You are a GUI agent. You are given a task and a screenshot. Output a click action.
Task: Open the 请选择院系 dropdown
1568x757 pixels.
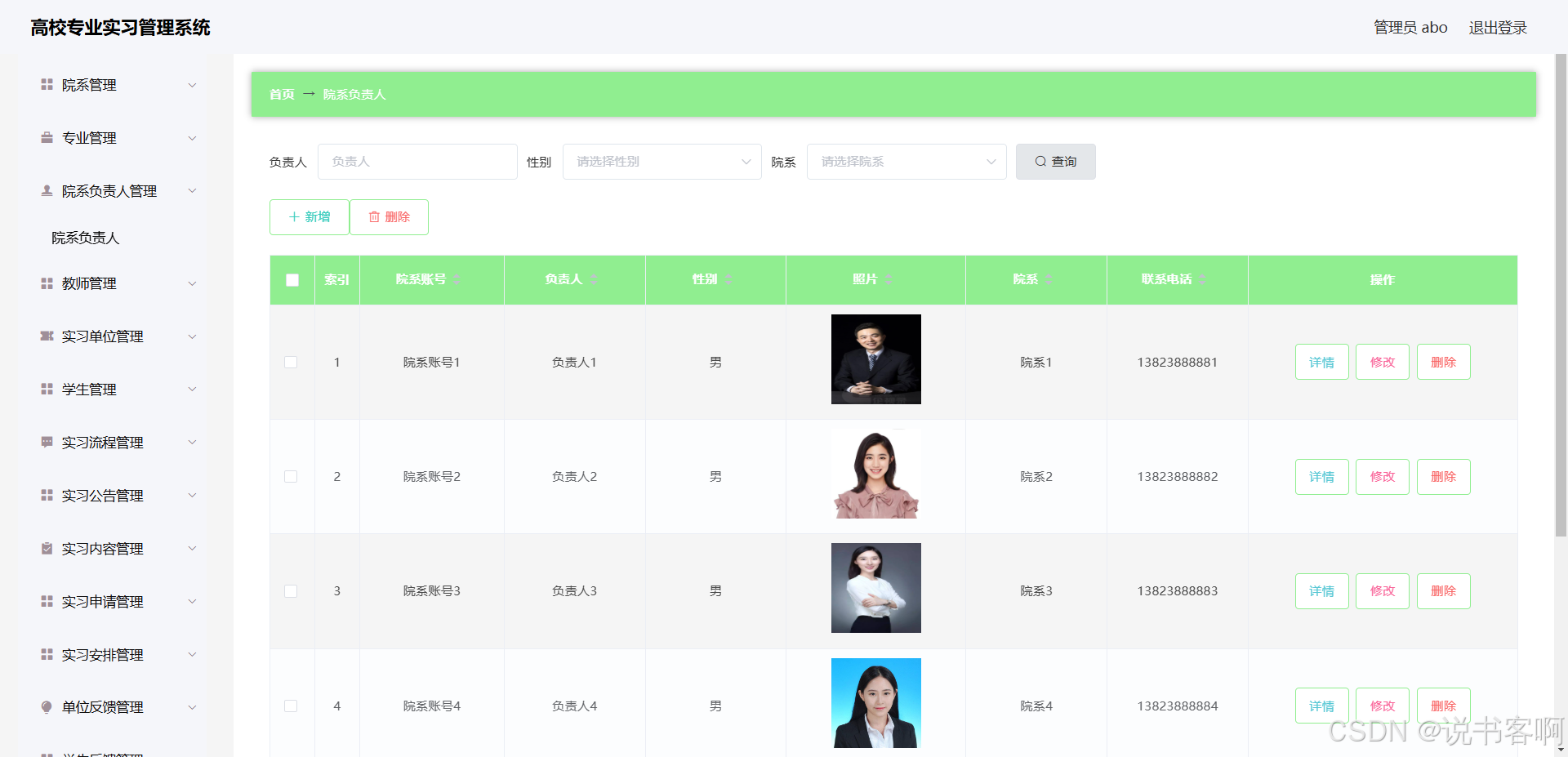(x=906, y=162)
